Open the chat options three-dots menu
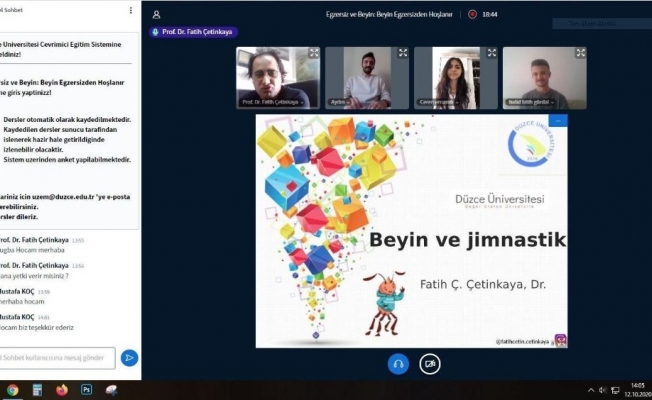 pyautogui.click(x=130, y=11)
